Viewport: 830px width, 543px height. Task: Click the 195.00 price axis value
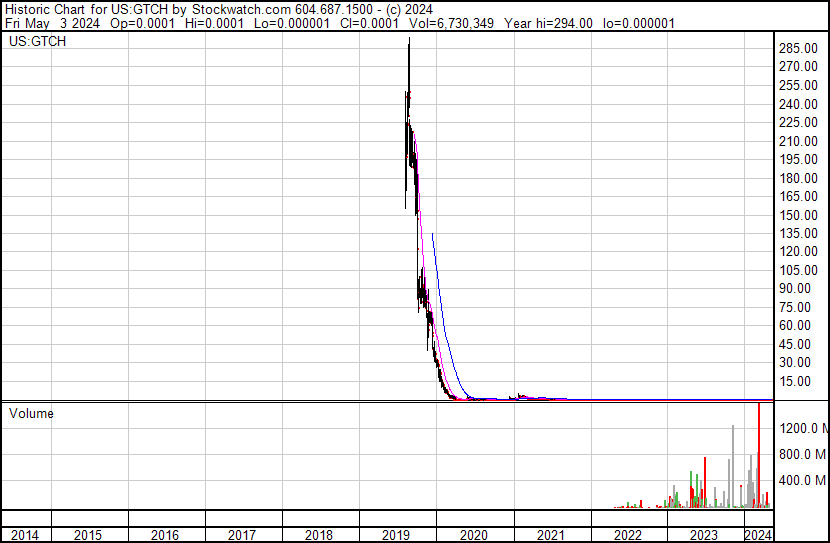pyautogui.click(x=798, y=159)
